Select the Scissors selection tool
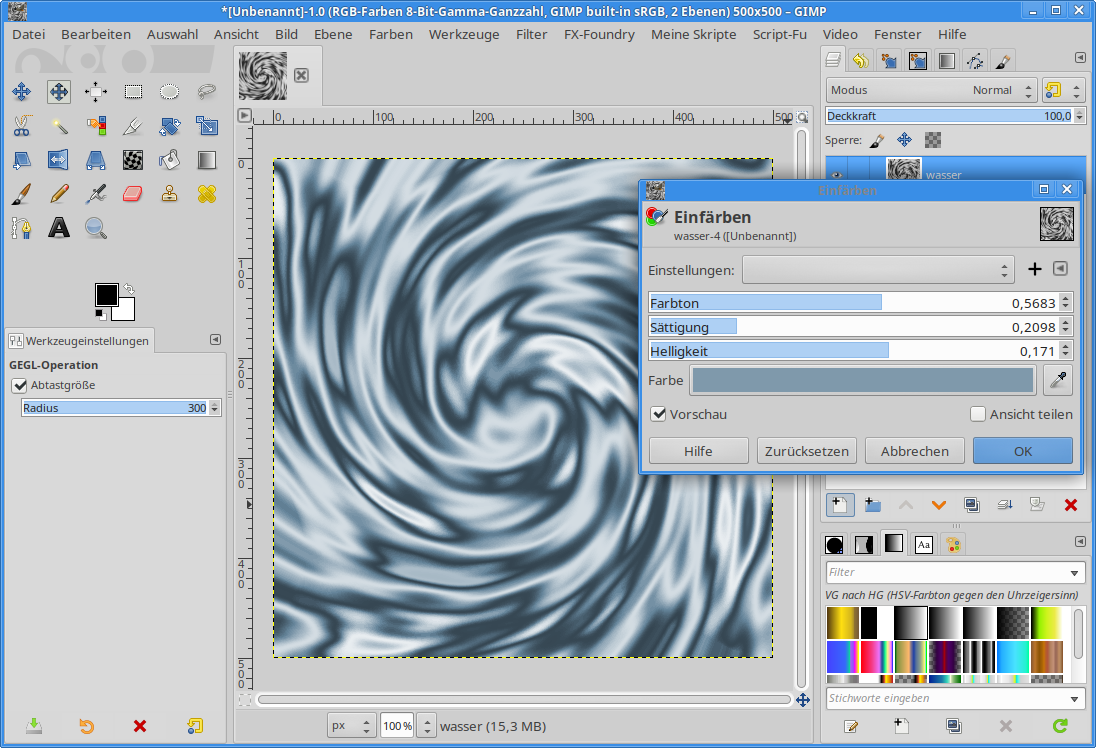 tap(21, 126)
